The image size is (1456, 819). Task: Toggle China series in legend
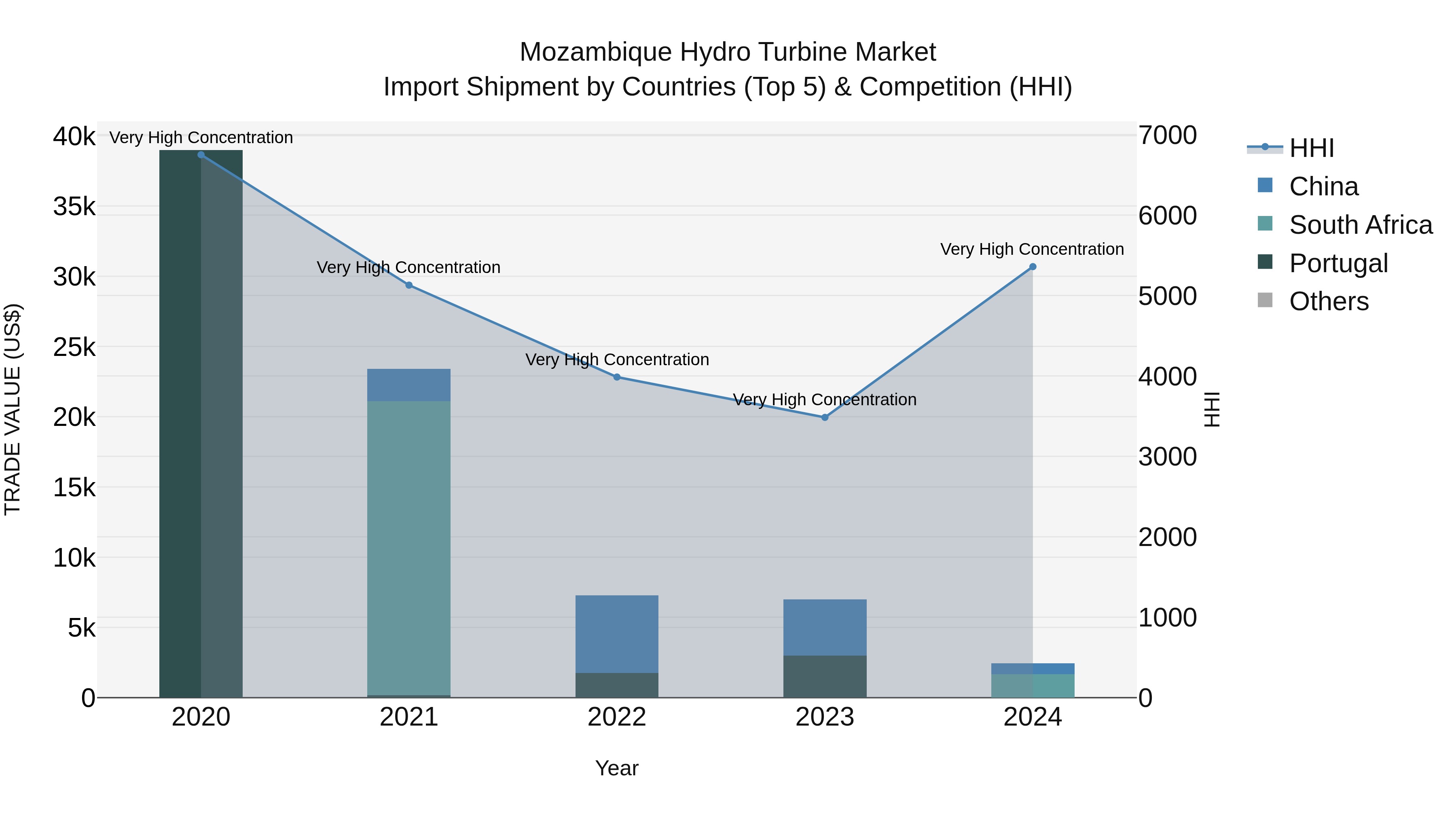[1307, 186]
